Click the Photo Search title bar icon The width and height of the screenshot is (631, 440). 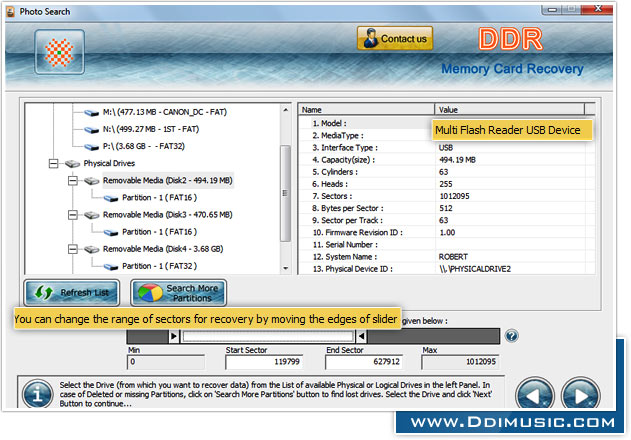[11, 12]
